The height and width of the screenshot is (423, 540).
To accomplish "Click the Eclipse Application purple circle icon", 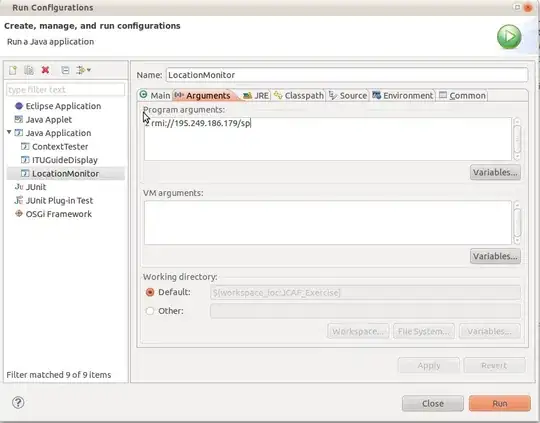I will click(19, 106).
